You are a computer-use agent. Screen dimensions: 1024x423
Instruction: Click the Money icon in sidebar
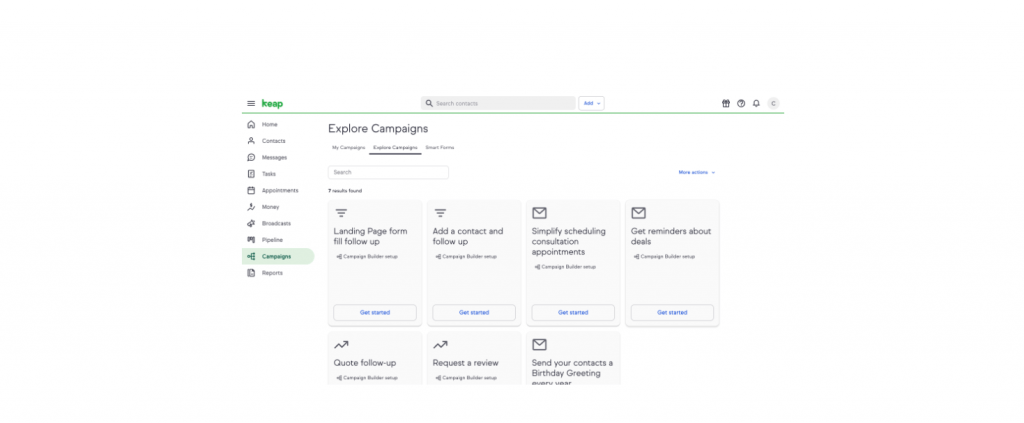[251, 207]
